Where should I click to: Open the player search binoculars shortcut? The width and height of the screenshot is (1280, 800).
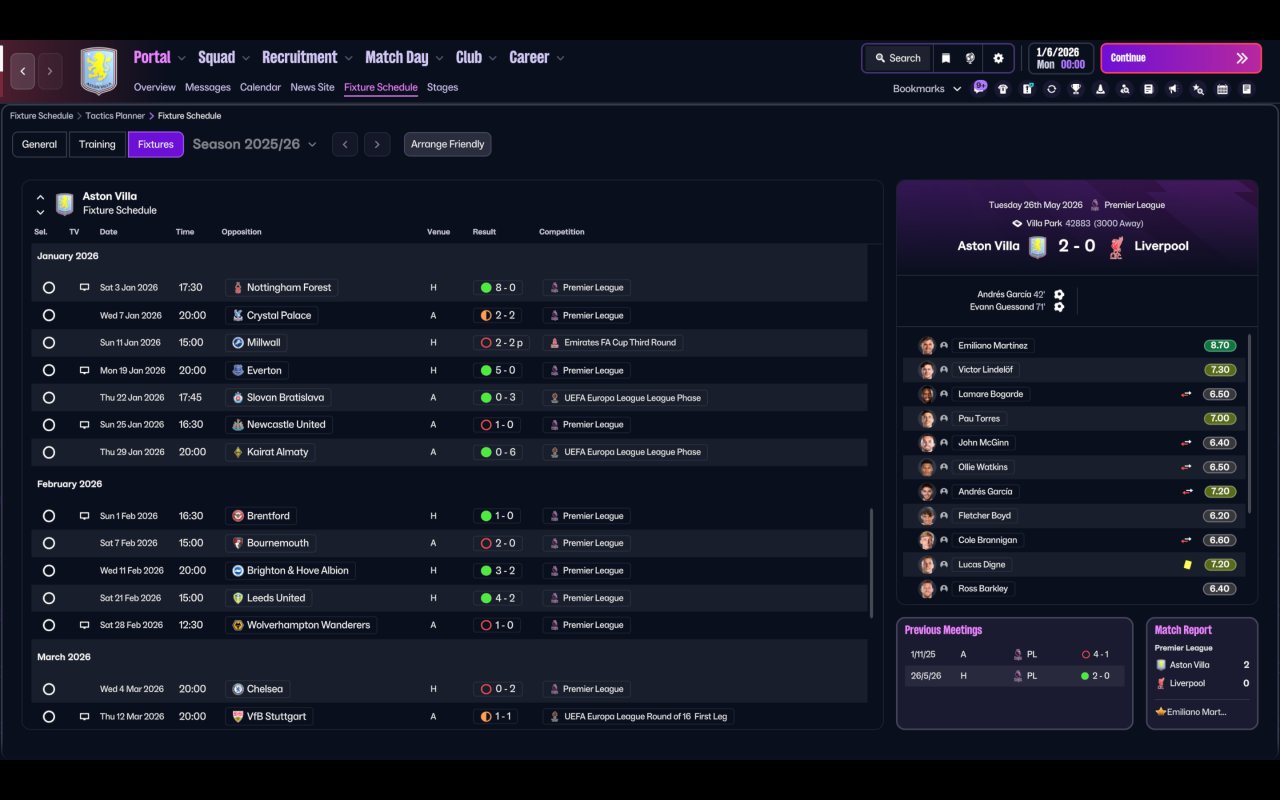pyautogui.click(x=1125, y=89)
